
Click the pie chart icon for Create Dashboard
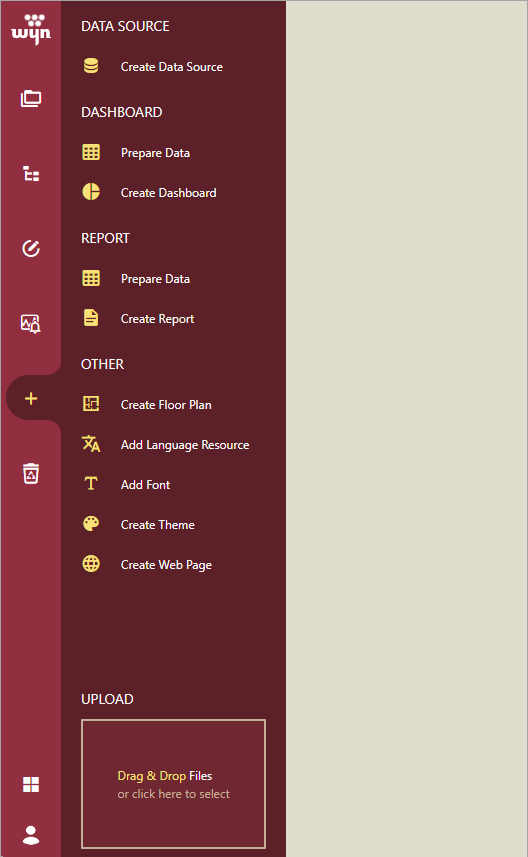[x=91, y=192]
